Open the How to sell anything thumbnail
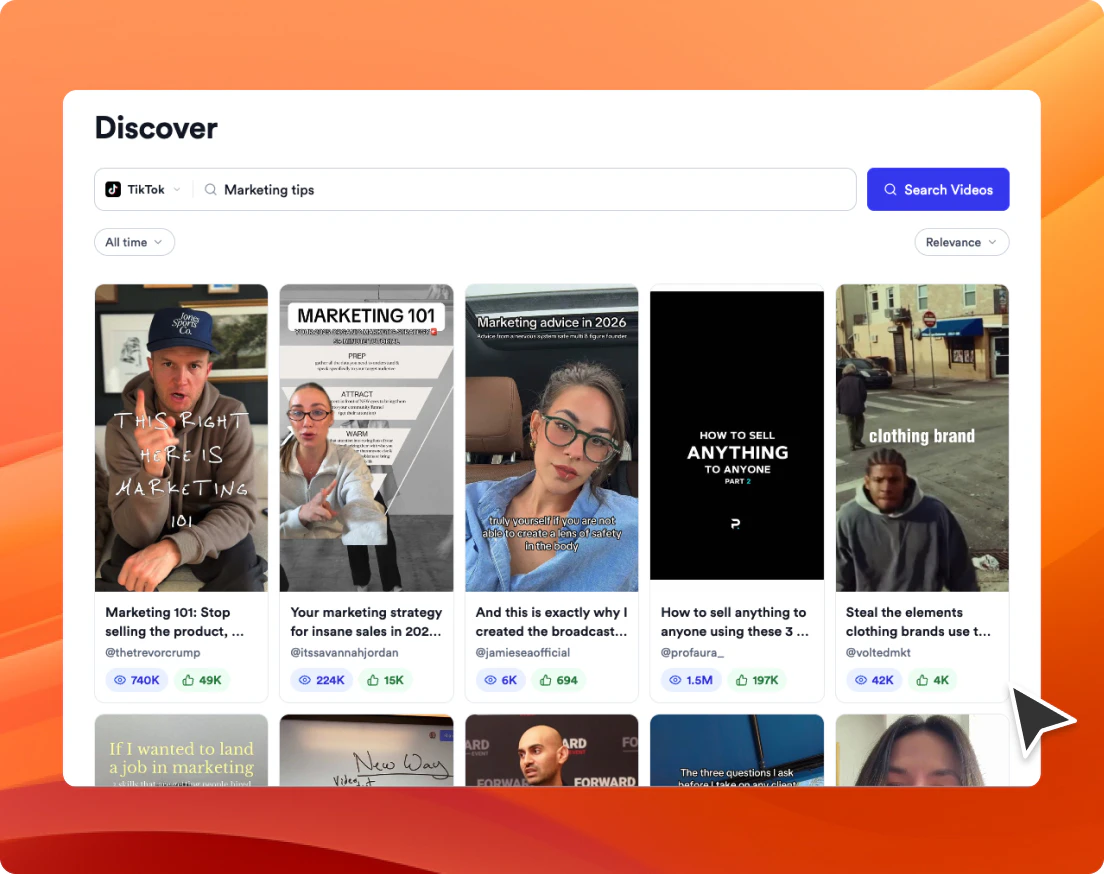The height and width of the screenshot is (874, 1104). click(736, 435)
